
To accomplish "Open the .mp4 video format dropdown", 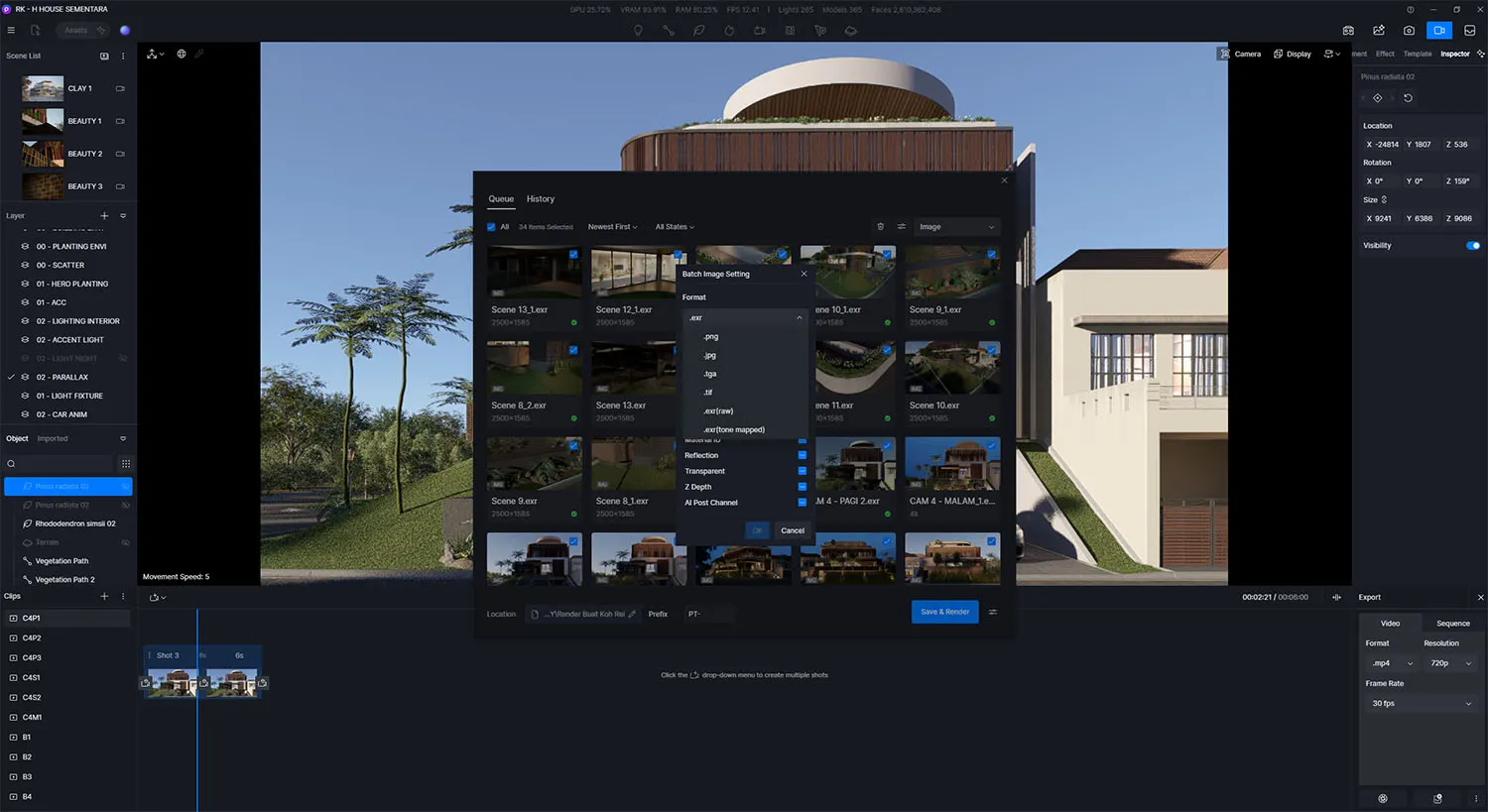I will pos(1392,663).
